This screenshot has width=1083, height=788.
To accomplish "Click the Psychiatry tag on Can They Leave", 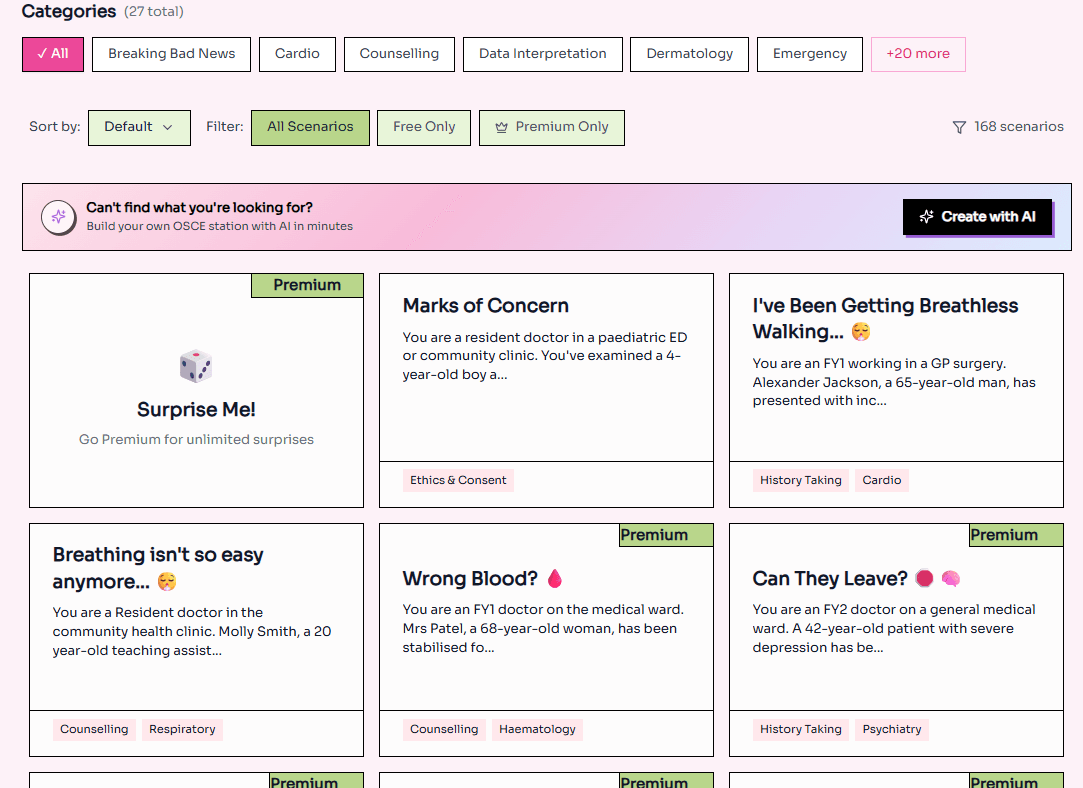I will click(892, 729).
